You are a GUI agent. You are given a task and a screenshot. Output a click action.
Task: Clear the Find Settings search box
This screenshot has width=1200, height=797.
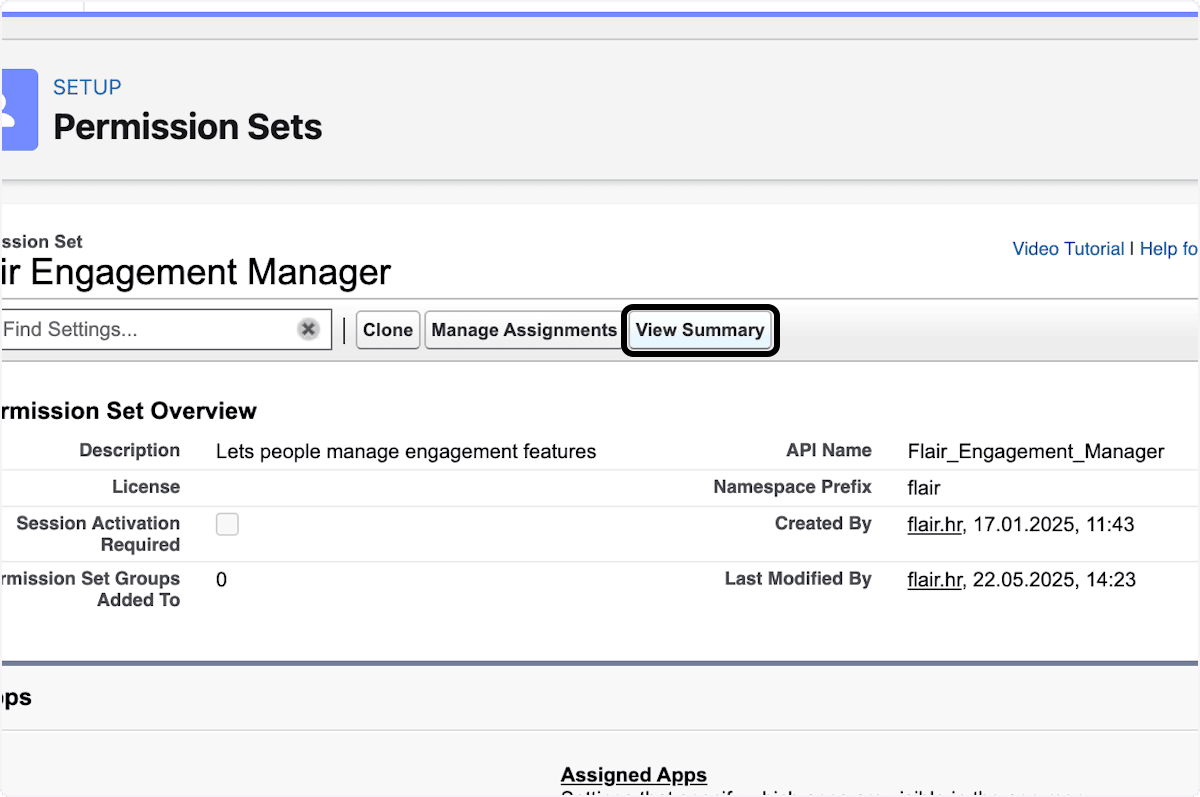308,329
